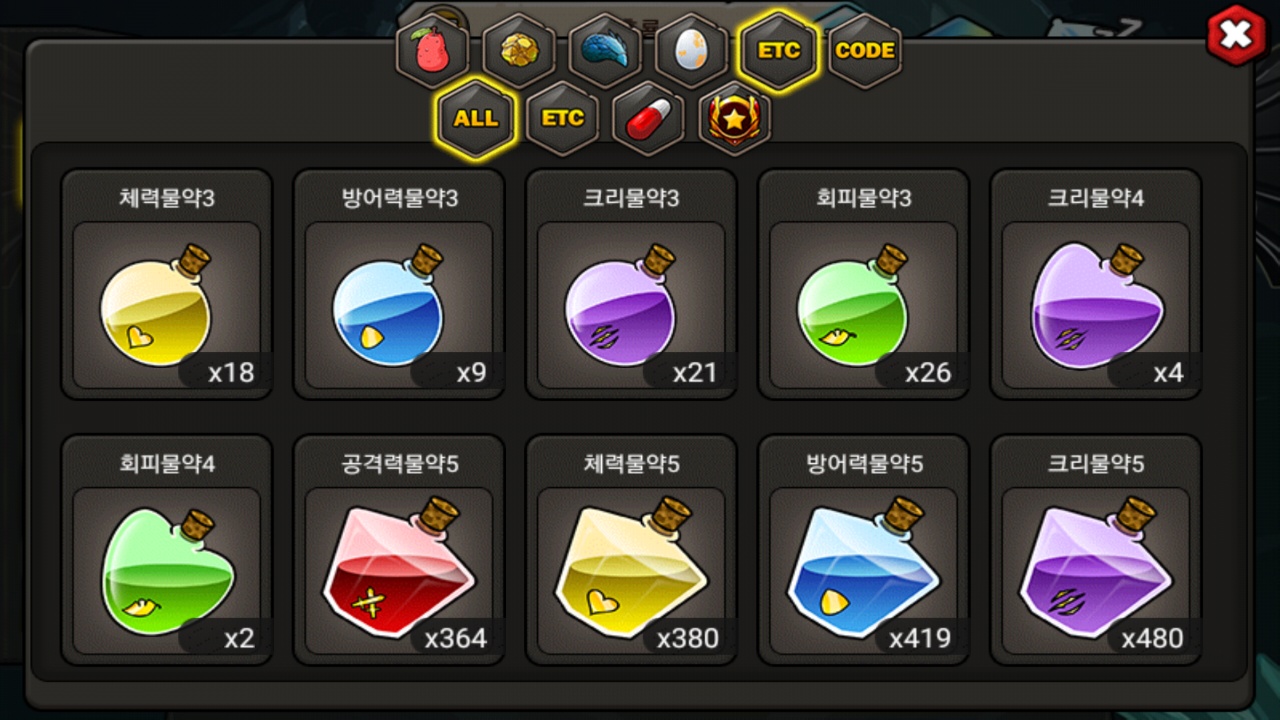This screenshot has height=720, width=1280.
Task: Select the yellow 체력물약3 potion
Action: click(167, 285)
